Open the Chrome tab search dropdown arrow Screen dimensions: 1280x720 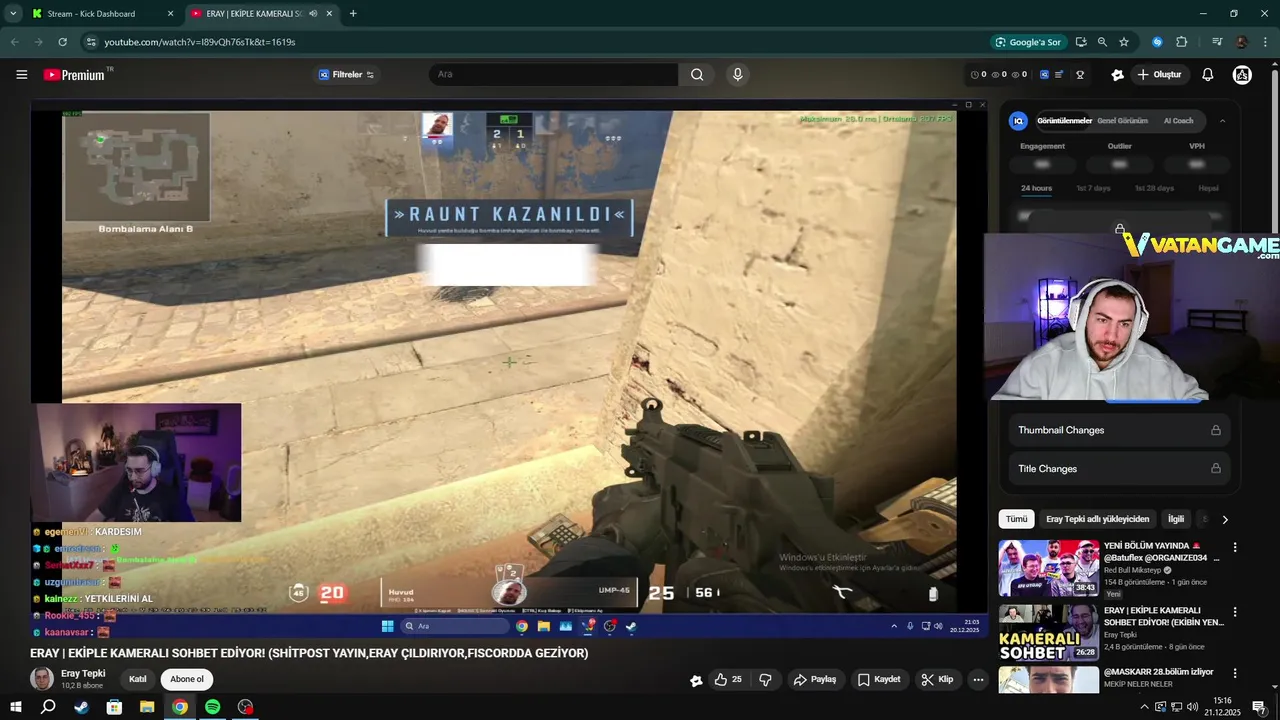pyautogui.click(x=13, y=14)
